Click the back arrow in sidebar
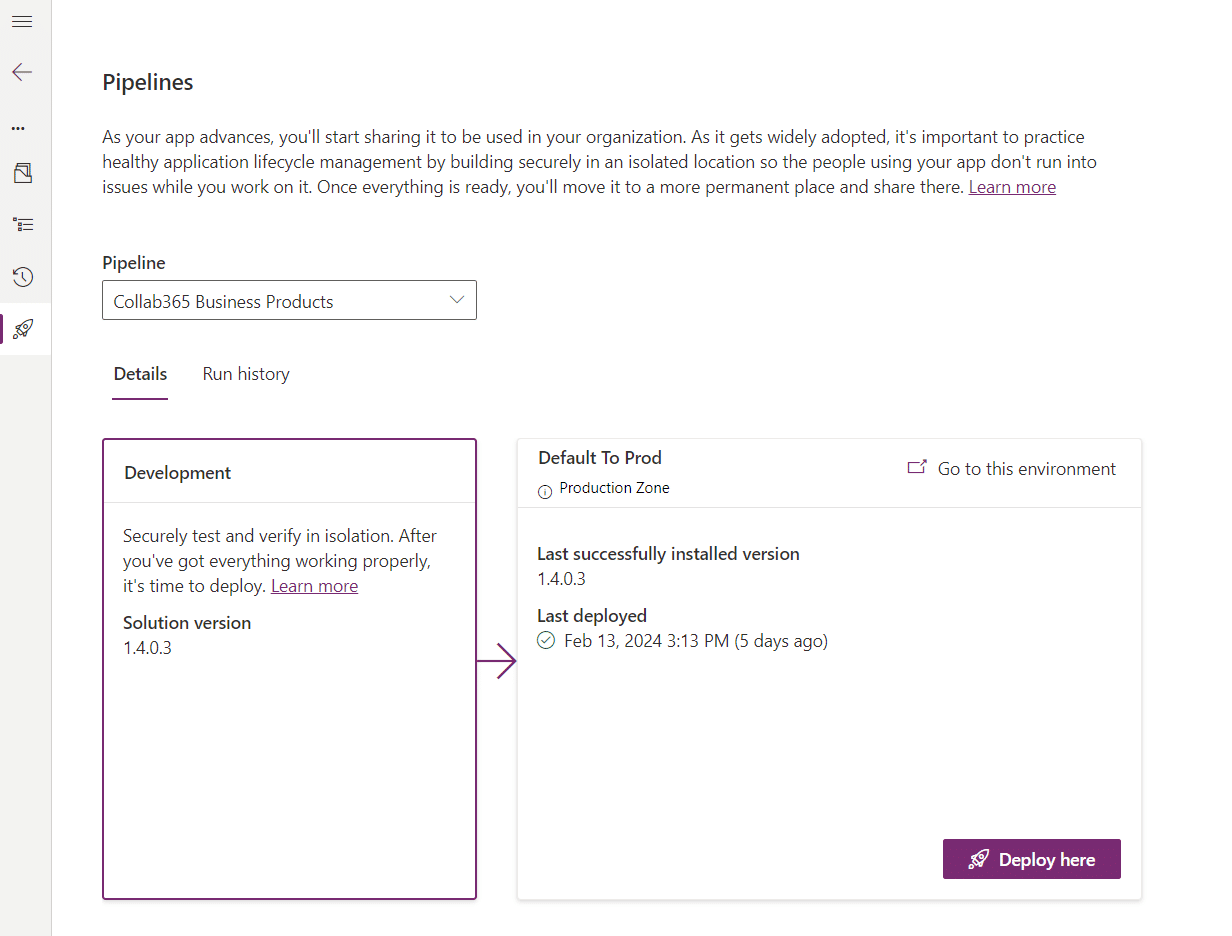The width and height of the screenshot is (1232, 936). coord(22,72)
